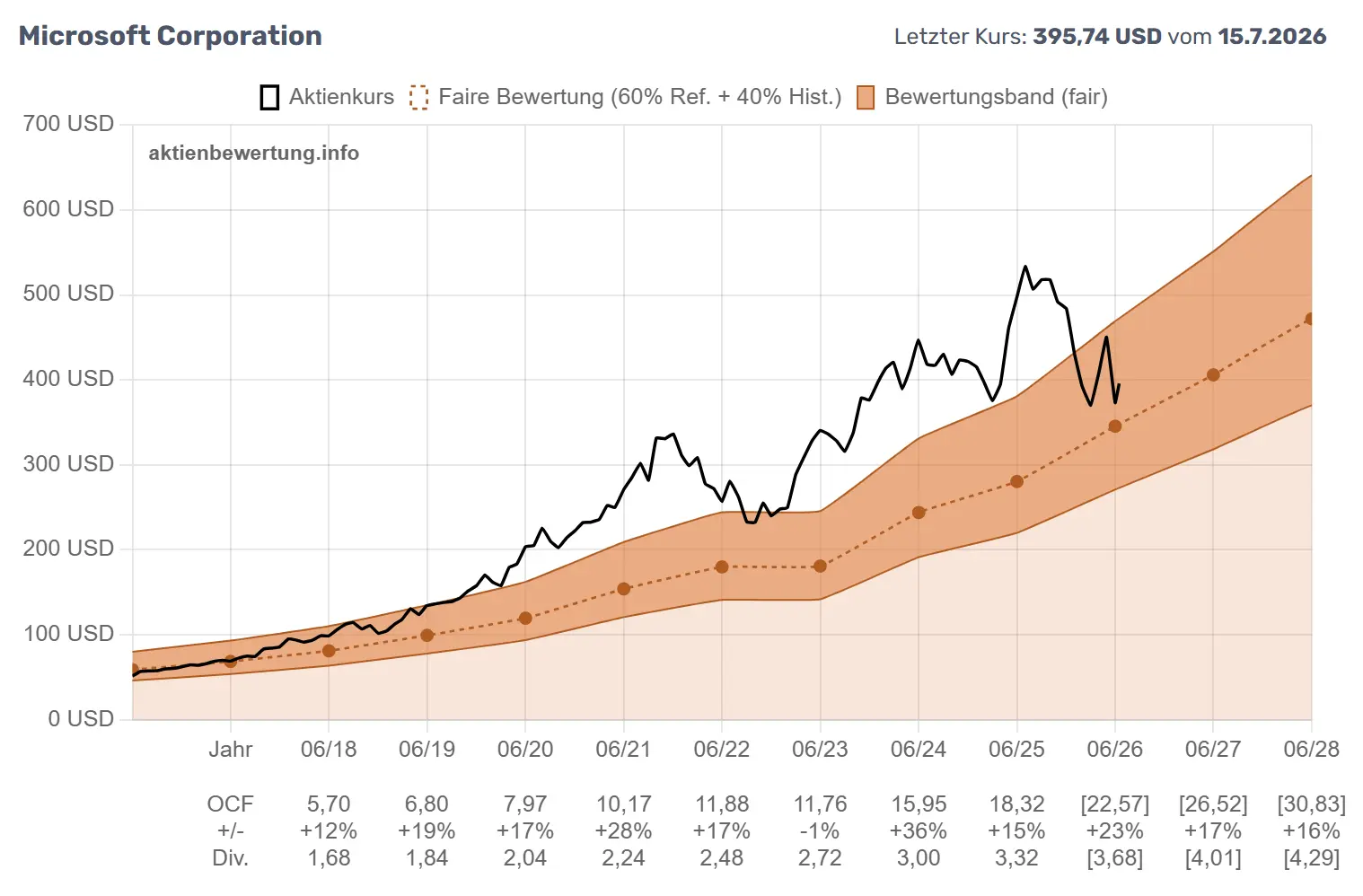Click the Div. row label
The width and height of the screenshot is (1363, 896).
tap(231, 858)
